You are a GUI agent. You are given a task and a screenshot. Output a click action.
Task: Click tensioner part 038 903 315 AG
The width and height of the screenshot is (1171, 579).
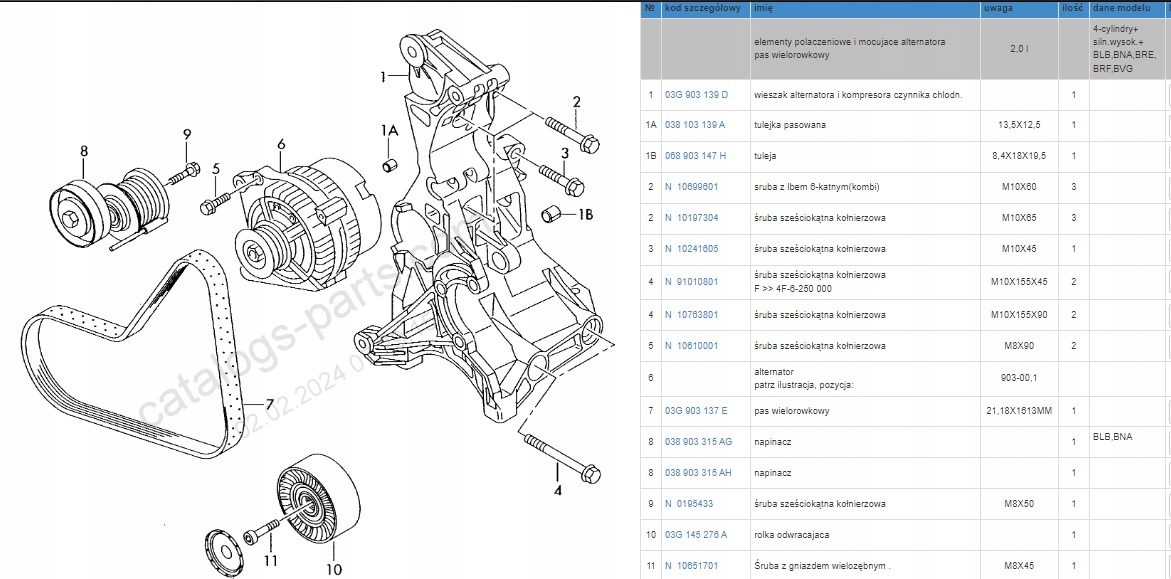698,442
